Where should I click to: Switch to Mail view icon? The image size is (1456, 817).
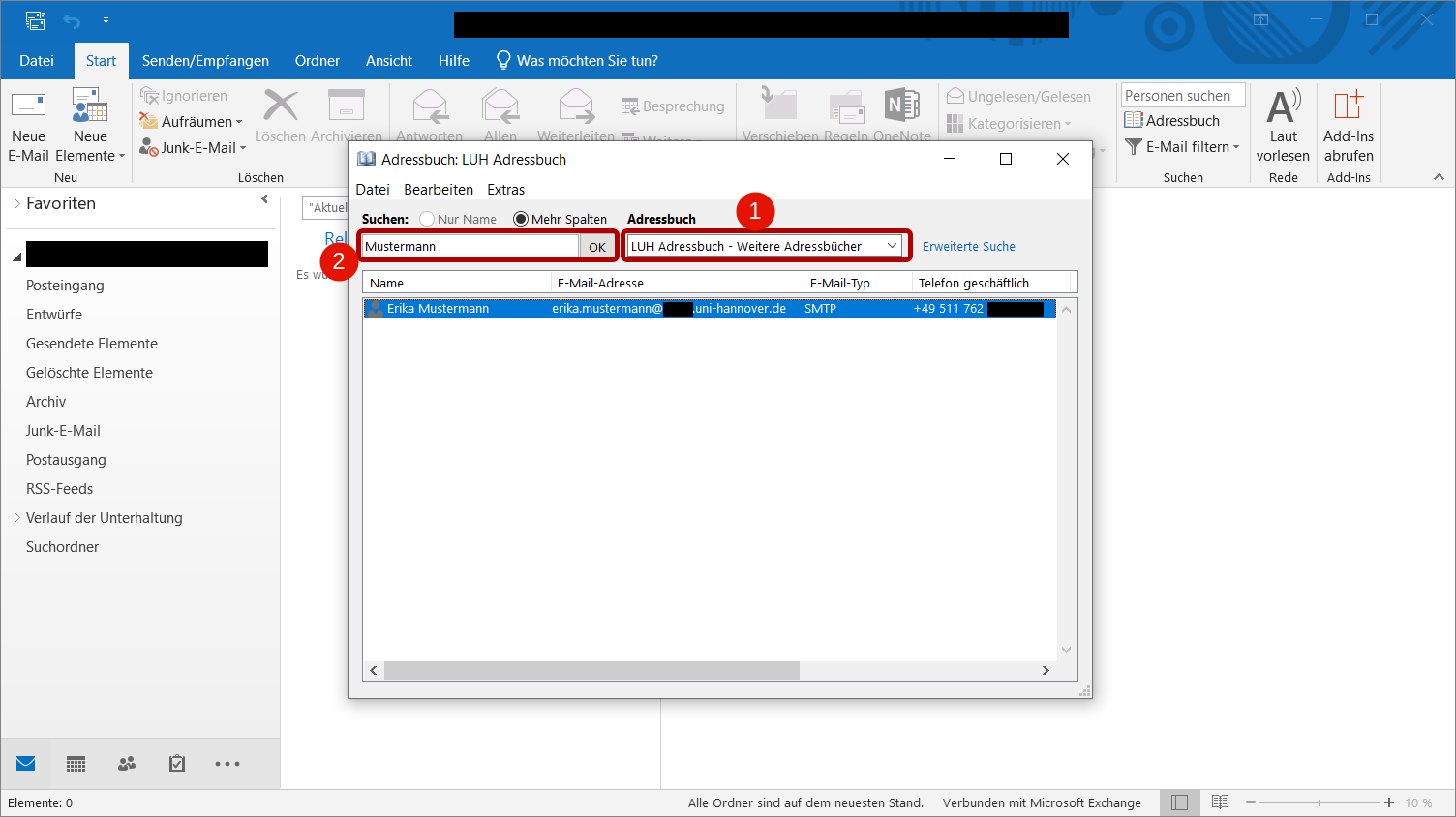(x=26, y=764)
